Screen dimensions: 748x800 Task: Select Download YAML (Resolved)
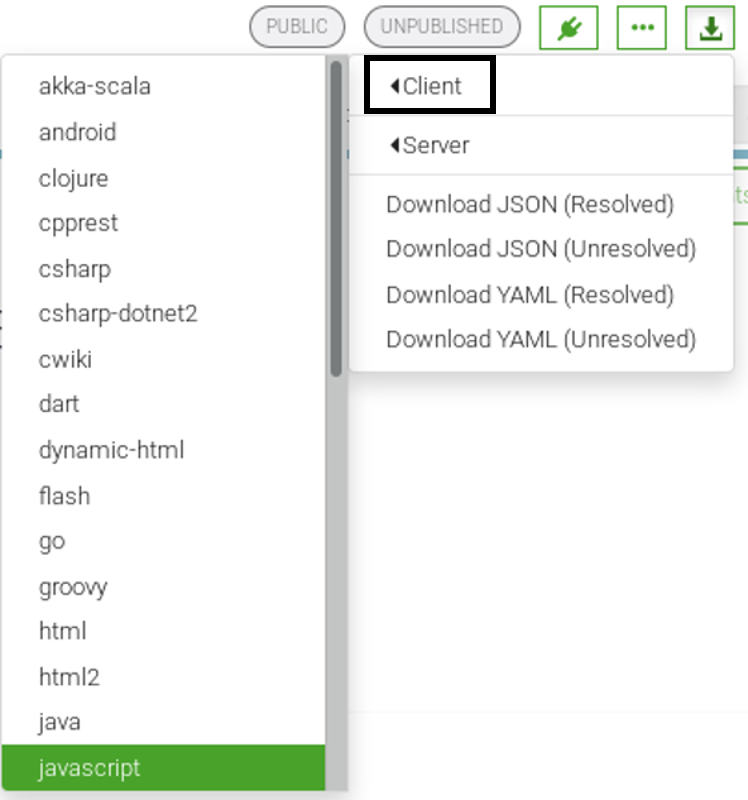[530, 295]
